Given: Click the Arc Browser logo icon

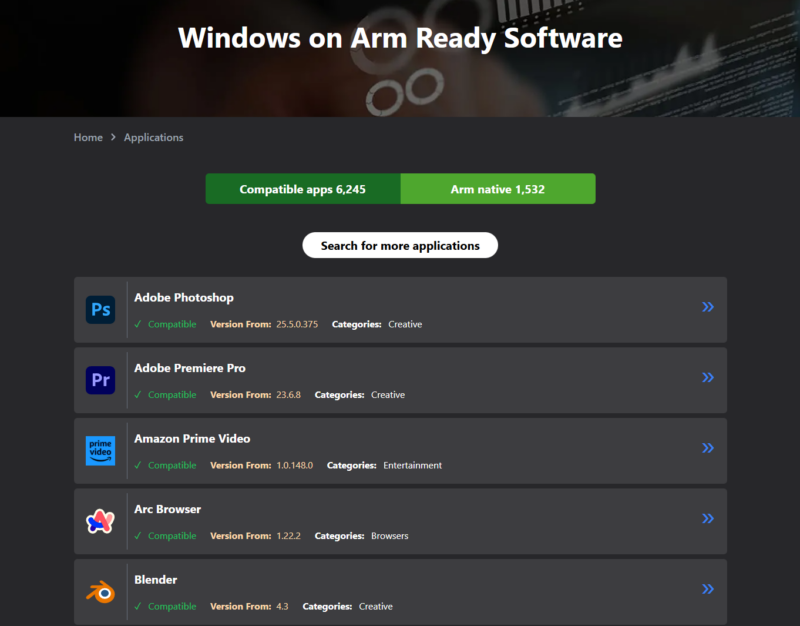Looking at the screenshot, I should [x=100, y=521].
